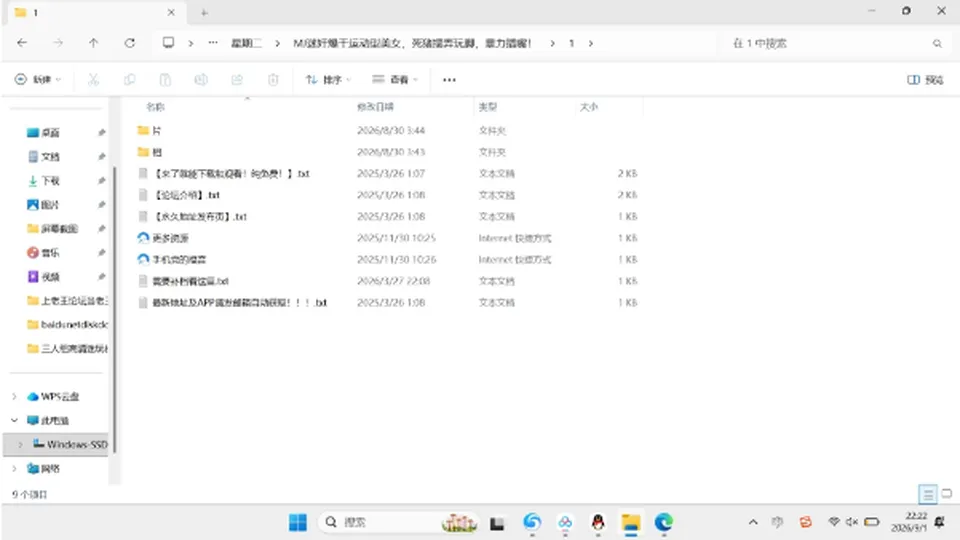Open Microsoft Edge from the taskbar
Viewport: 960px width, 540px height.
(664, 522)
